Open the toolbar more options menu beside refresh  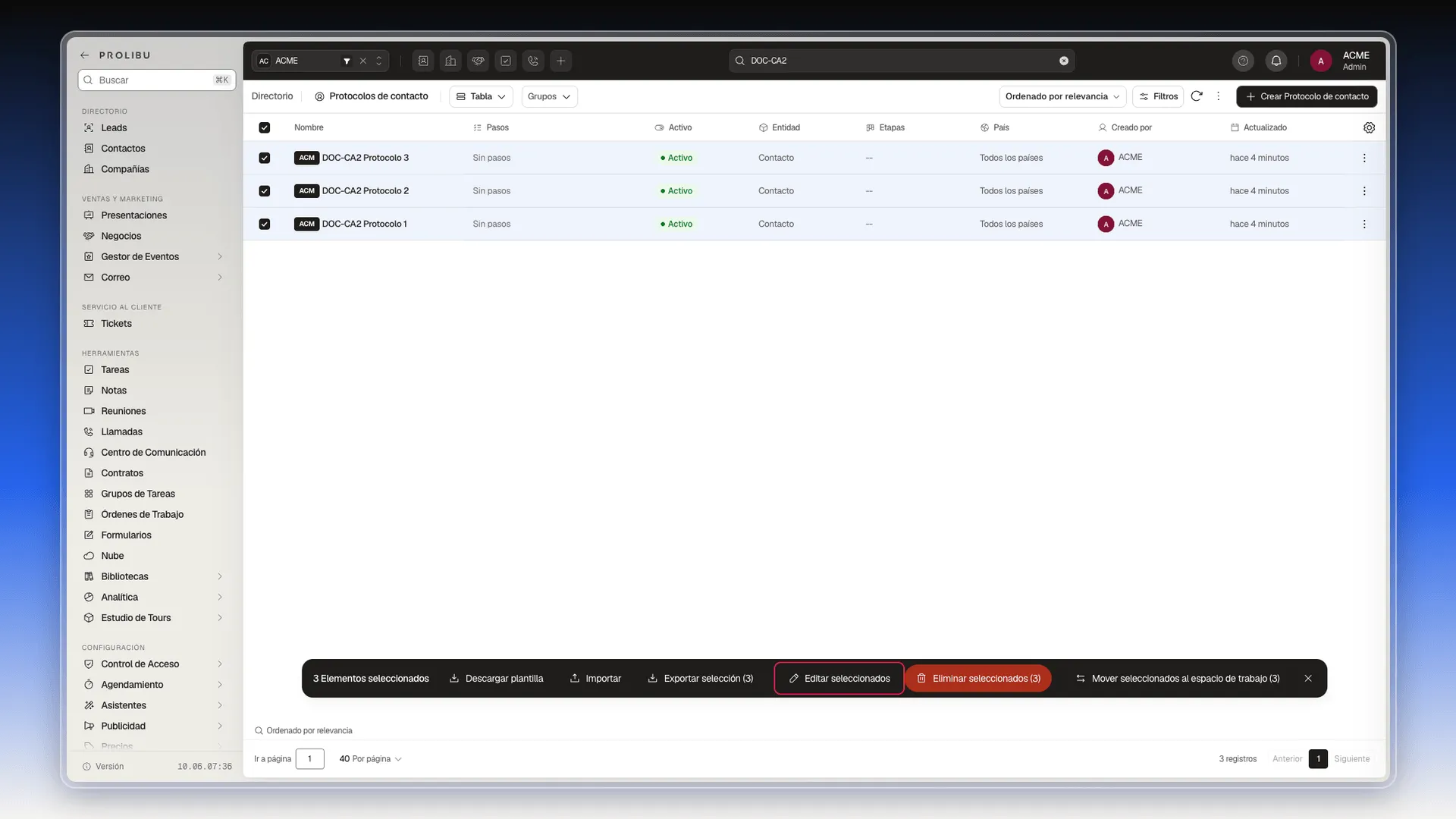1219,96
